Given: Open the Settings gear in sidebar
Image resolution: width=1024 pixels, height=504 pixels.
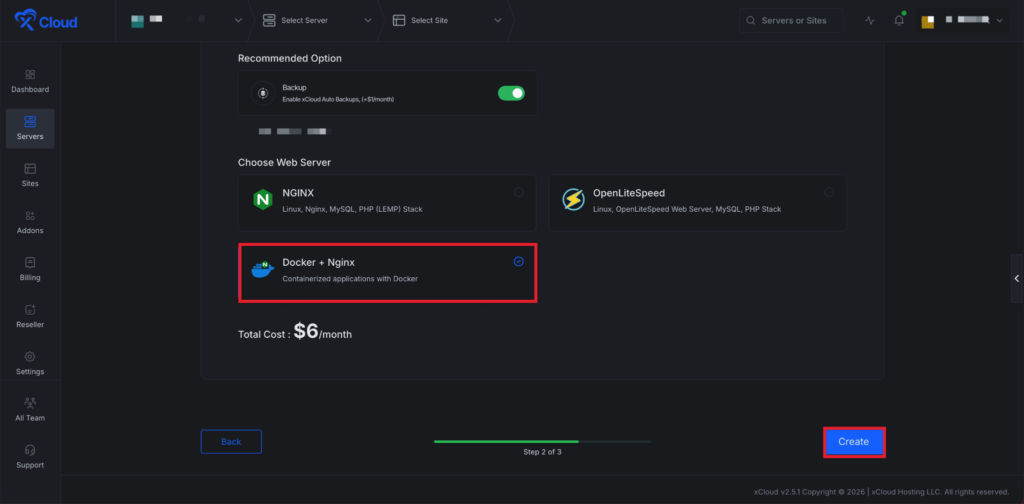Looking at the screenshot, I should tap(30, 358).
